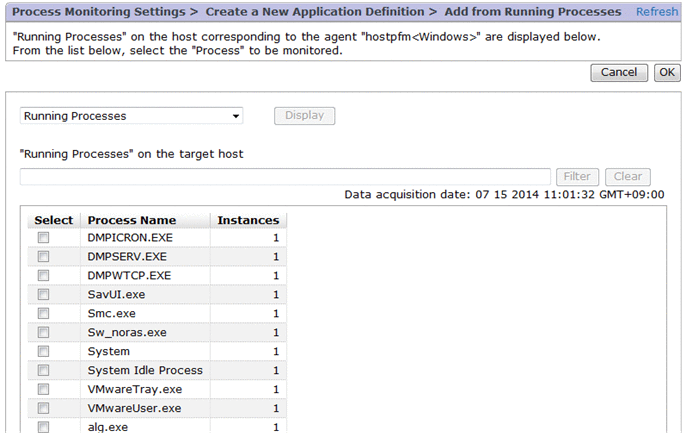The width and height of the screenshot is (685, 436).
Task: Select the VMwareTray.exe checkbox
Action: pos(43,390)
